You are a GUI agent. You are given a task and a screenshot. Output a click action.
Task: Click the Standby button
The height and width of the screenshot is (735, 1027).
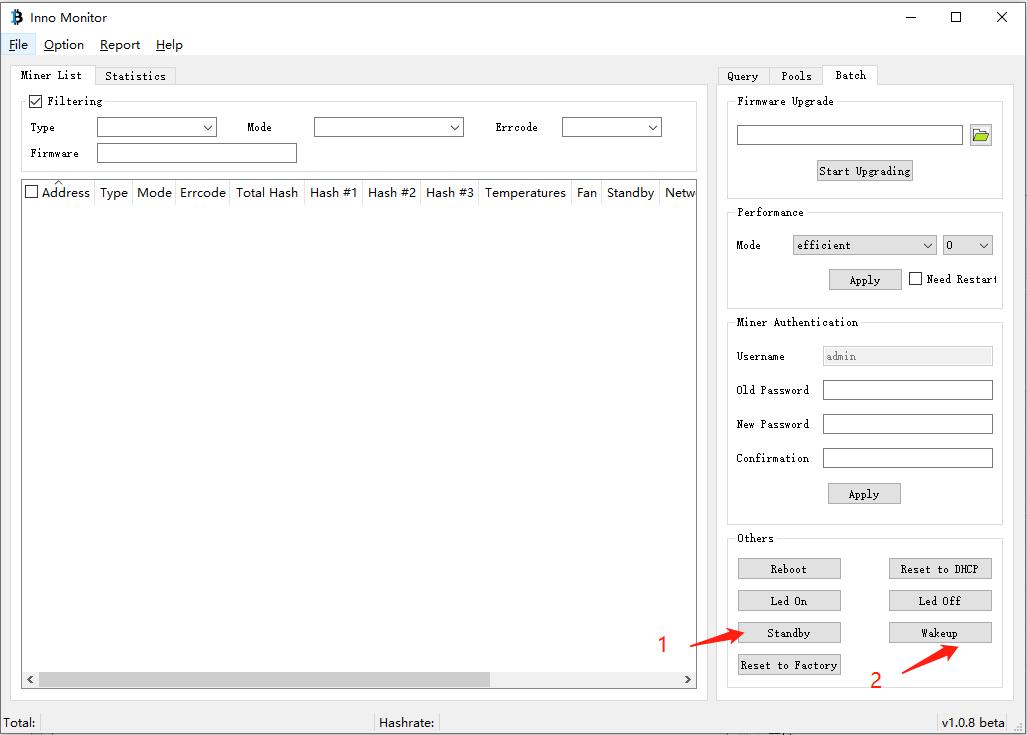789,633
